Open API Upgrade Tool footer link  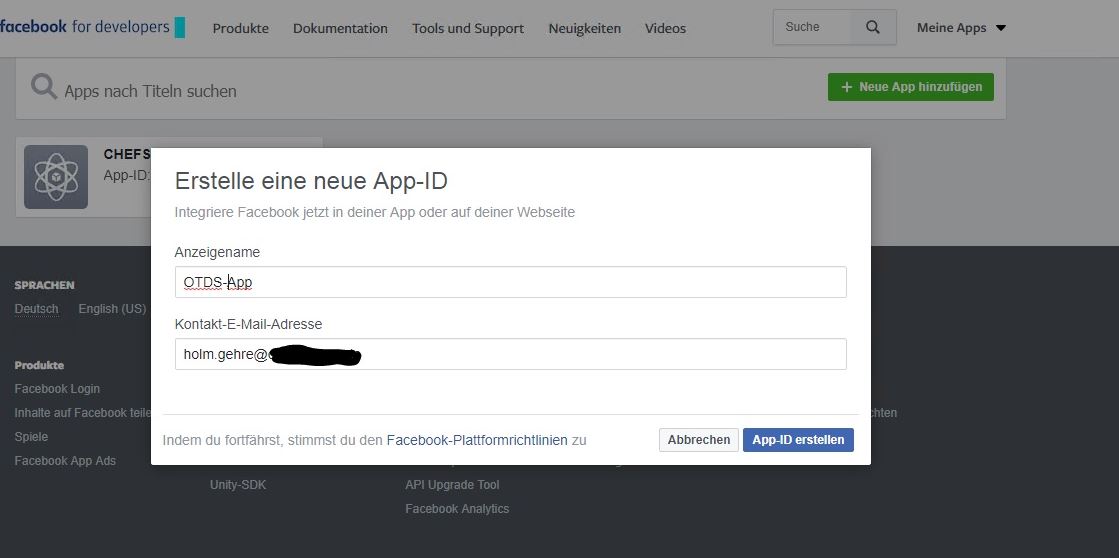452,485
